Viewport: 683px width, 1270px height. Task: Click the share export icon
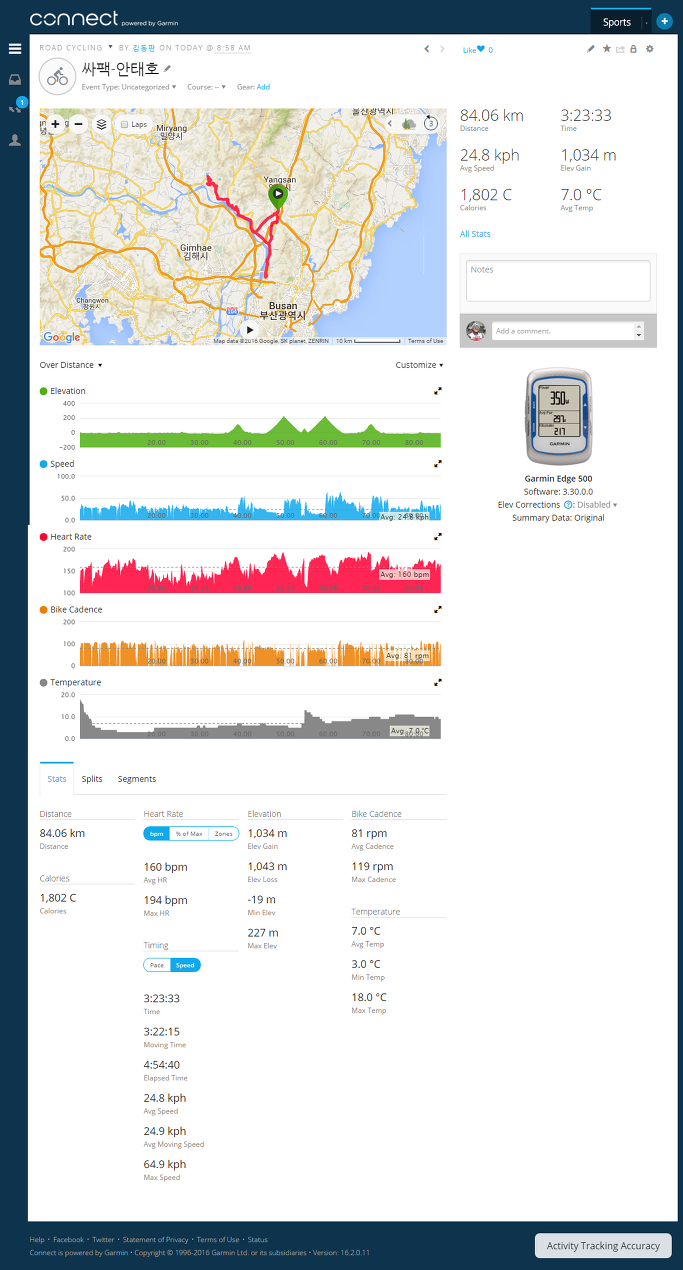pyautogui.click(x=620, y=48)
